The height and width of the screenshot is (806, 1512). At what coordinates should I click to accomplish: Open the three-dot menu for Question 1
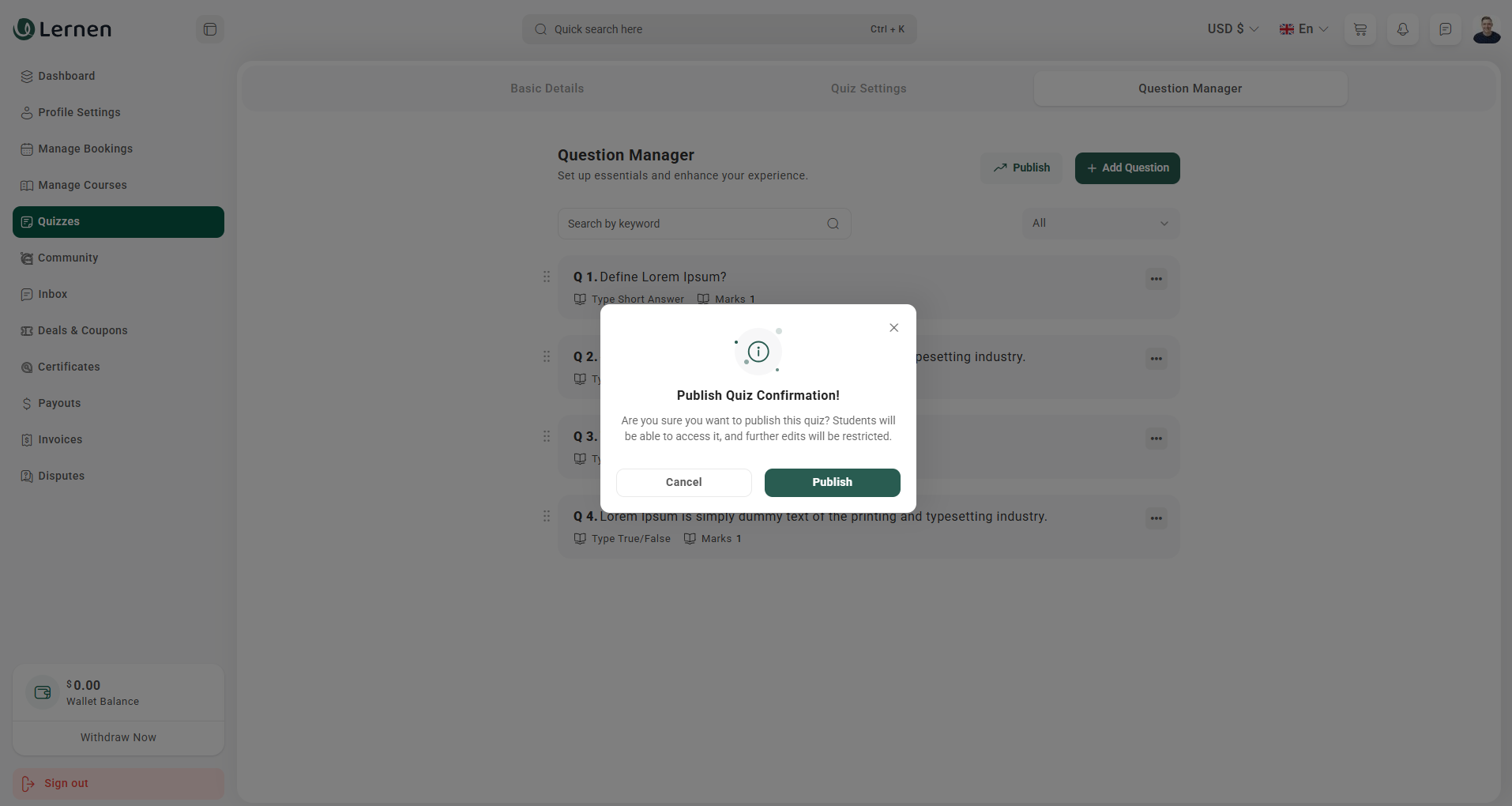[x=1156, y=279]
